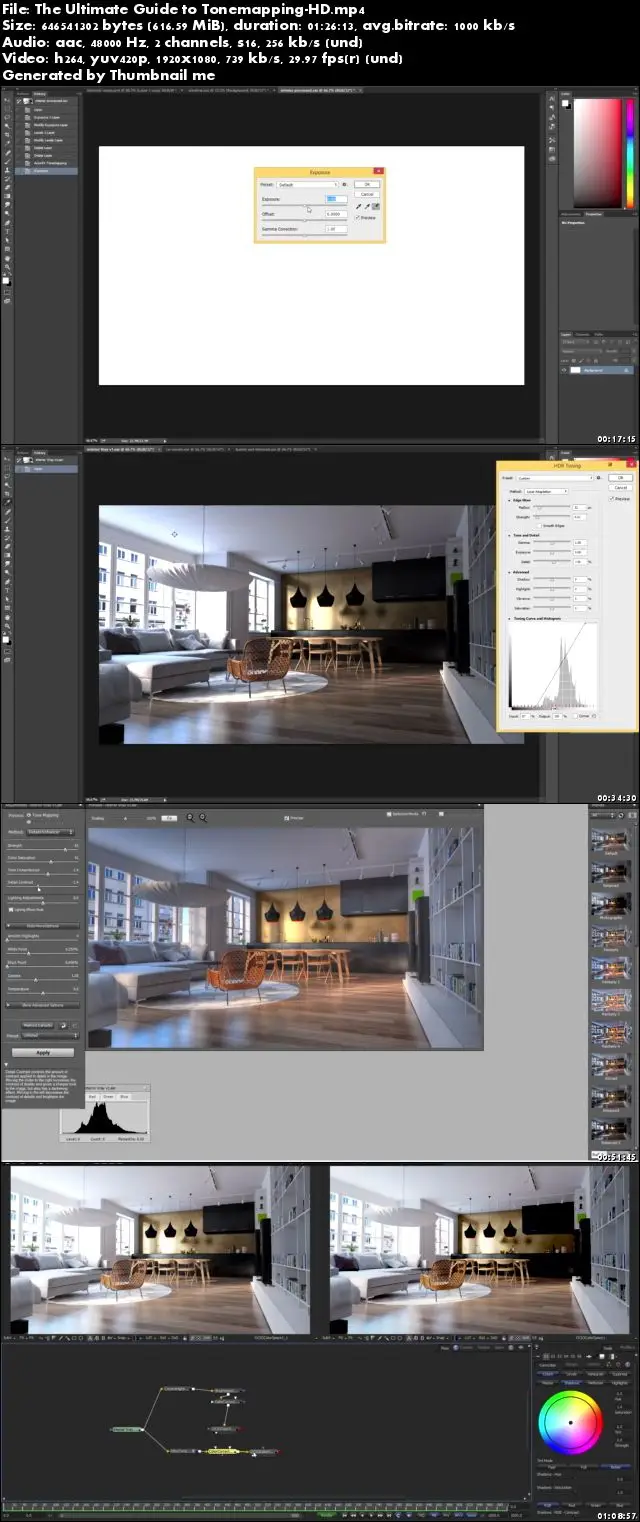This screenshot has width=640, height=1522.
Task: Select the Eraser tool in the Exposure-dialog Photoshop window
Action: (7, 188)
